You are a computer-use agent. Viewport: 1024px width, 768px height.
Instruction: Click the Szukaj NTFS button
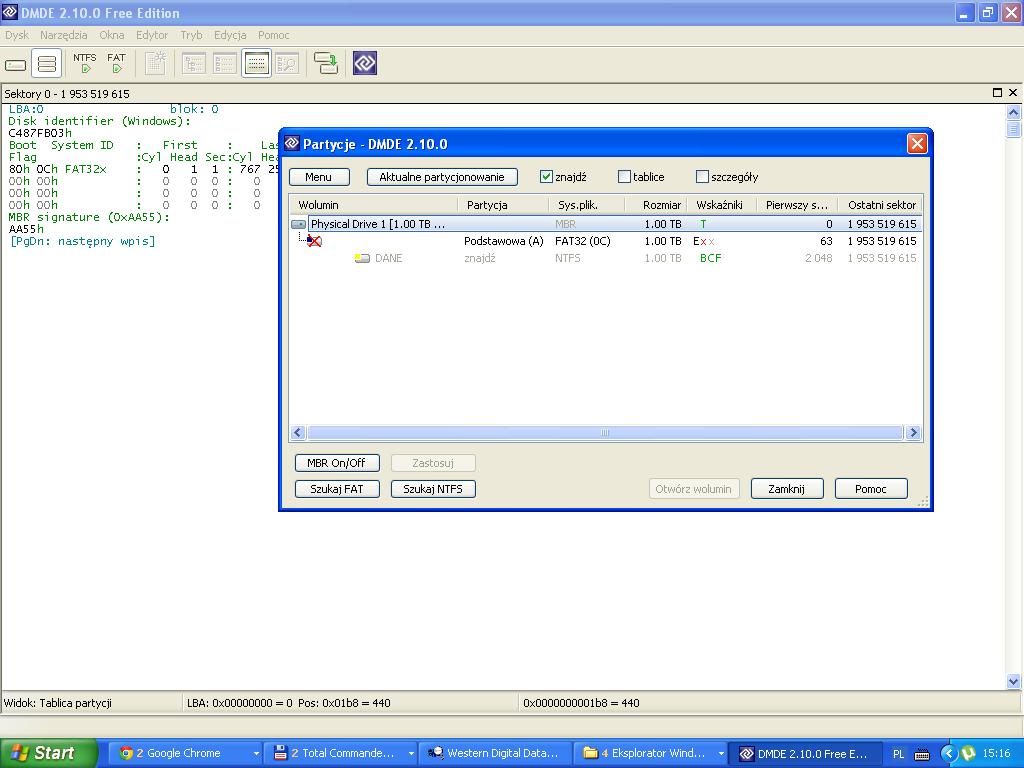[x=433, y=488]
